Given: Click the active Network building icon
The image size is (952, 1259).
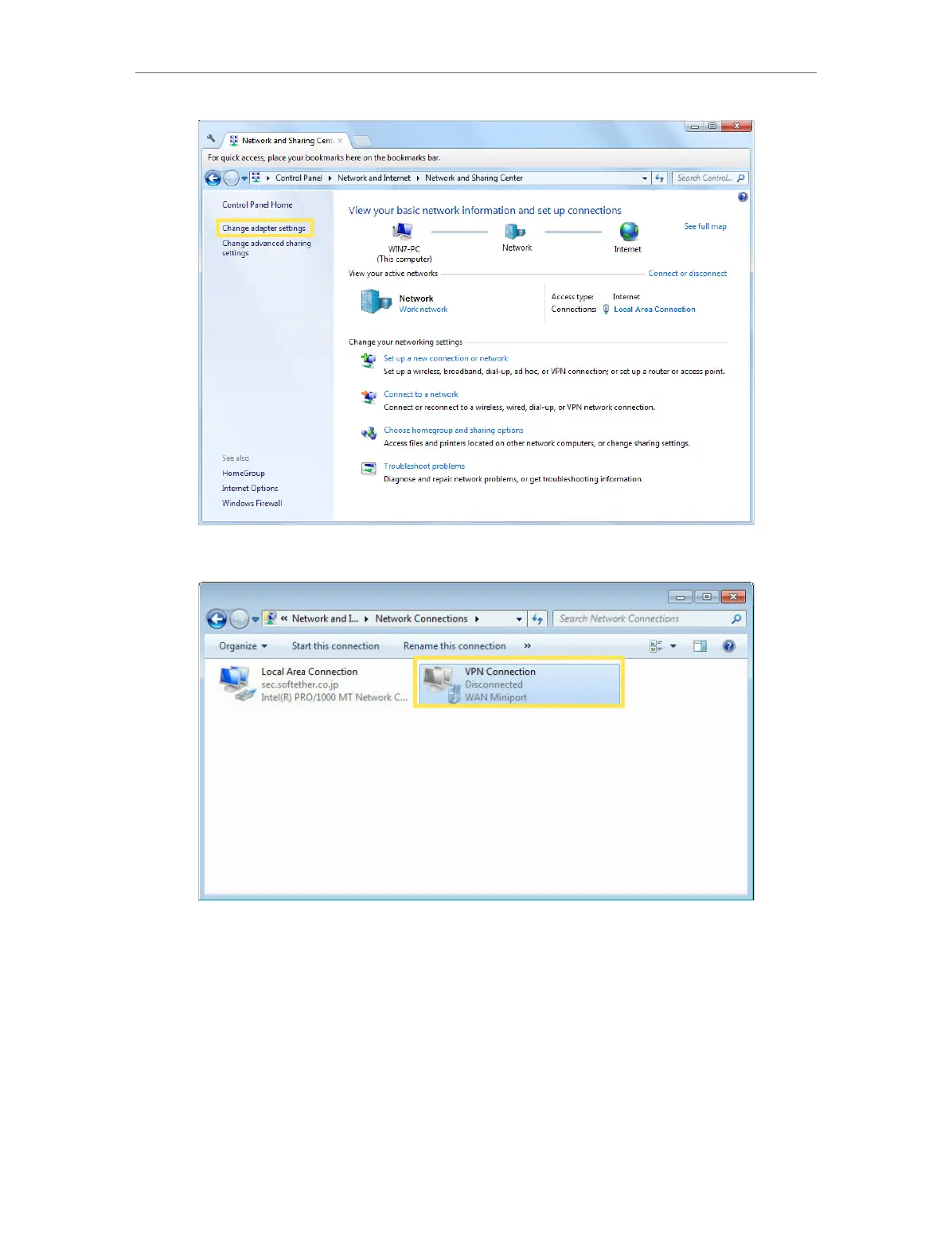Looking at the screenshot, I should tap(376, 302).
